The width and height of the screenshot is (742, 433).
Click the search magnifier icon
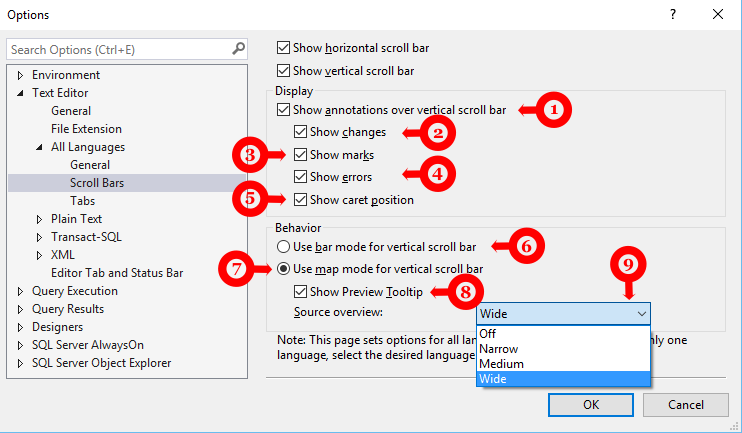tap(238, 48)
